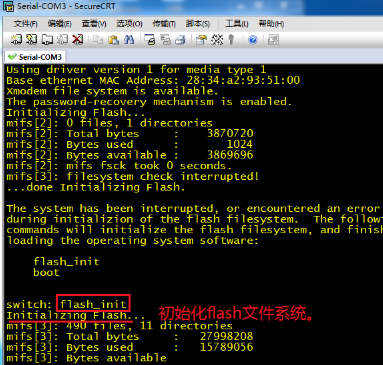Screen dimensions: 383x365
Task: Open the 选项(O) menu
Action: [129, 24]
